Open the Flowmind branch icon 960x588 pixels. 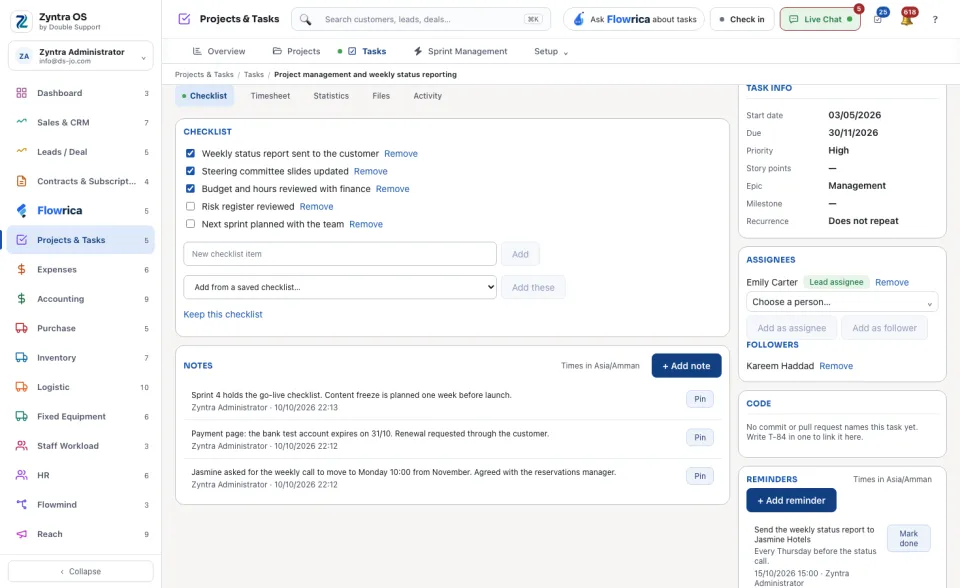[21, 505]
